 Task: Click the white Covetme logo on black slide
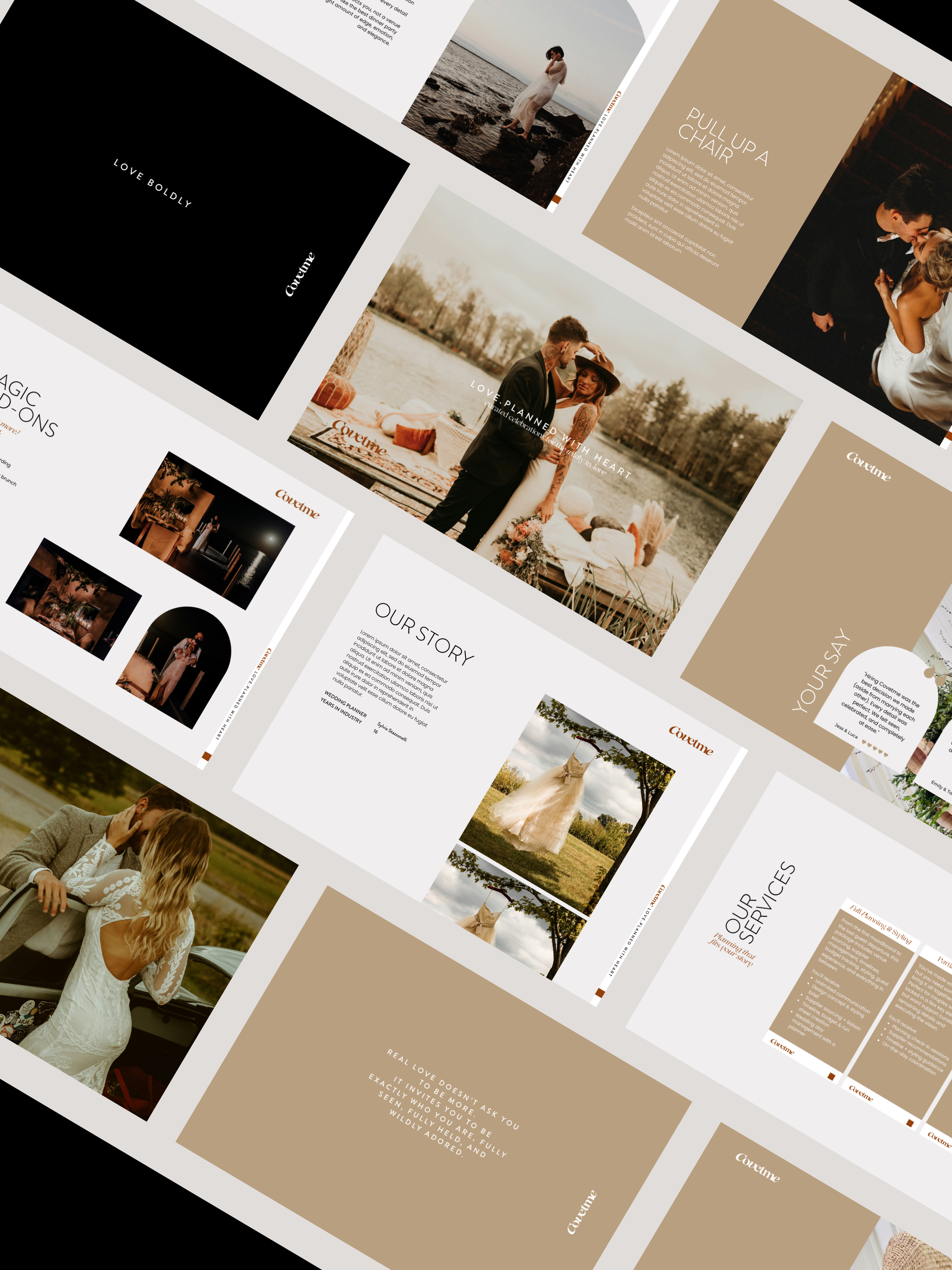tap(300, 274)
